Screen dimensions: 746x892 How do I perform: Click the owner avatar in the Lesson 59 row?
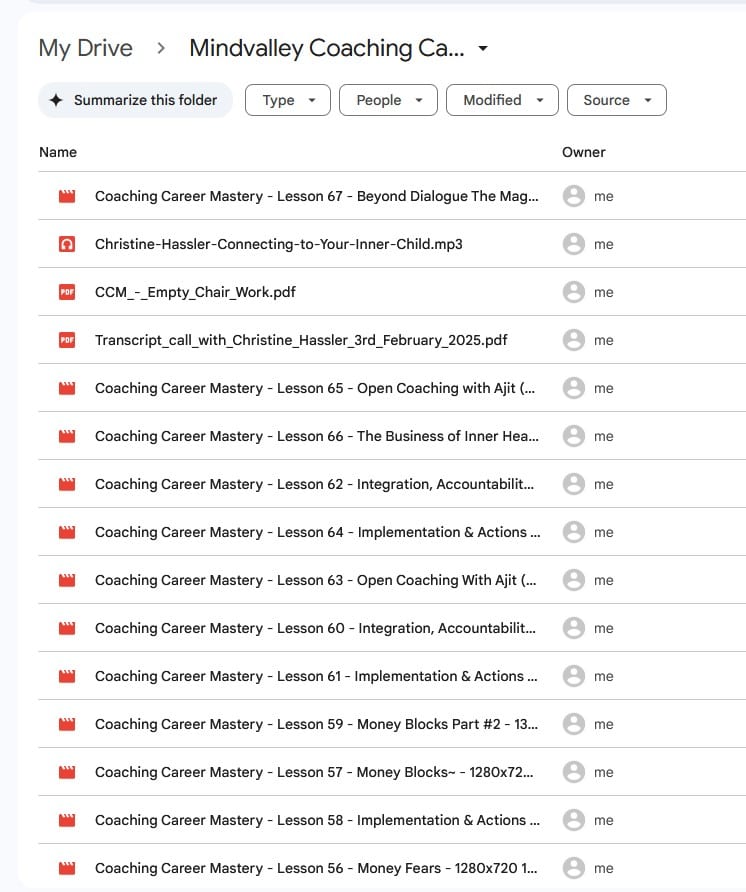pos(573,725)
